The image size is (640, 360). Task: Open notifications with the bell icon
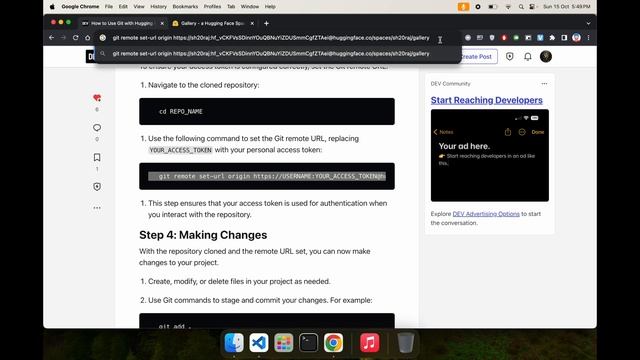point(528,57)
